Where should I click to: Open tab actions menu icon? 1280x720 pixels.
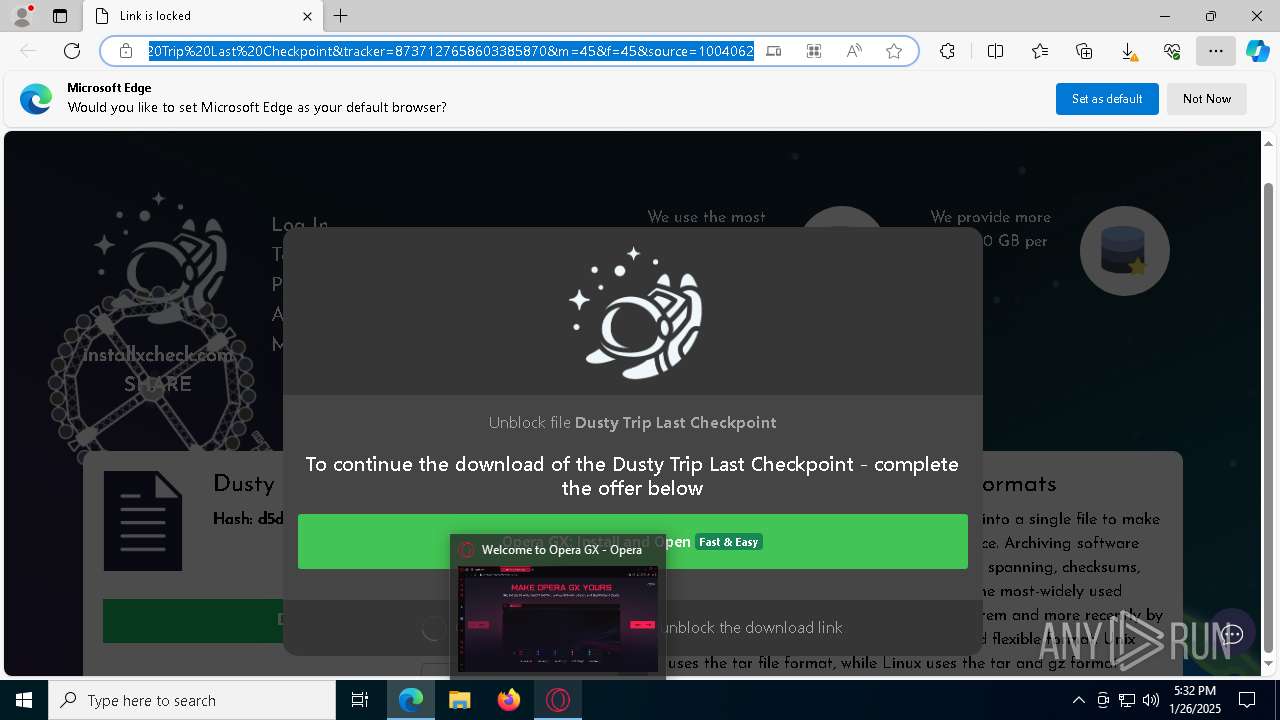point(60,16)
